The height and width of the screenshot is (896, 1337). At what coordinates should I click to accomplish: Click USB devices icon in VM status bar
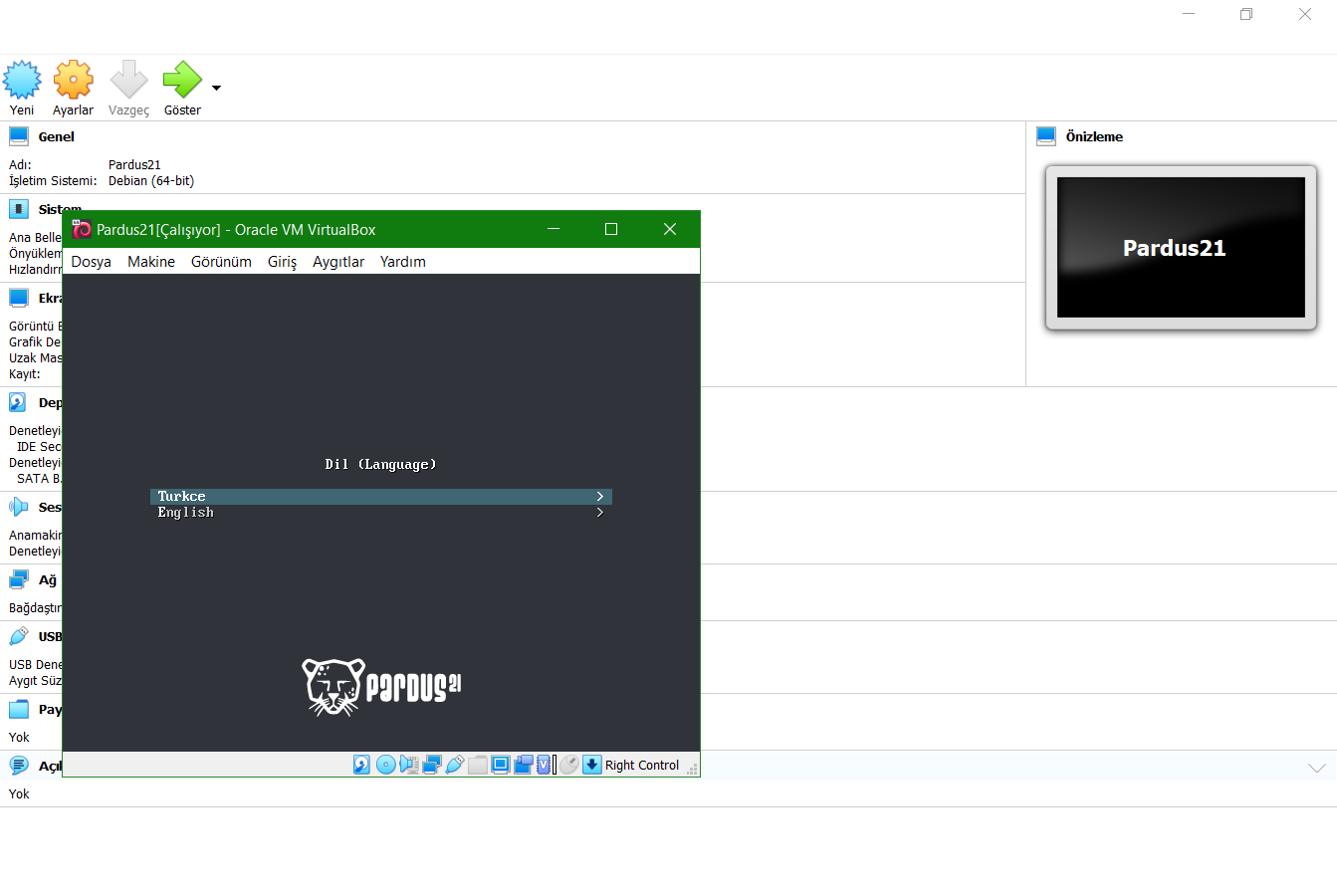pos(455,765)
